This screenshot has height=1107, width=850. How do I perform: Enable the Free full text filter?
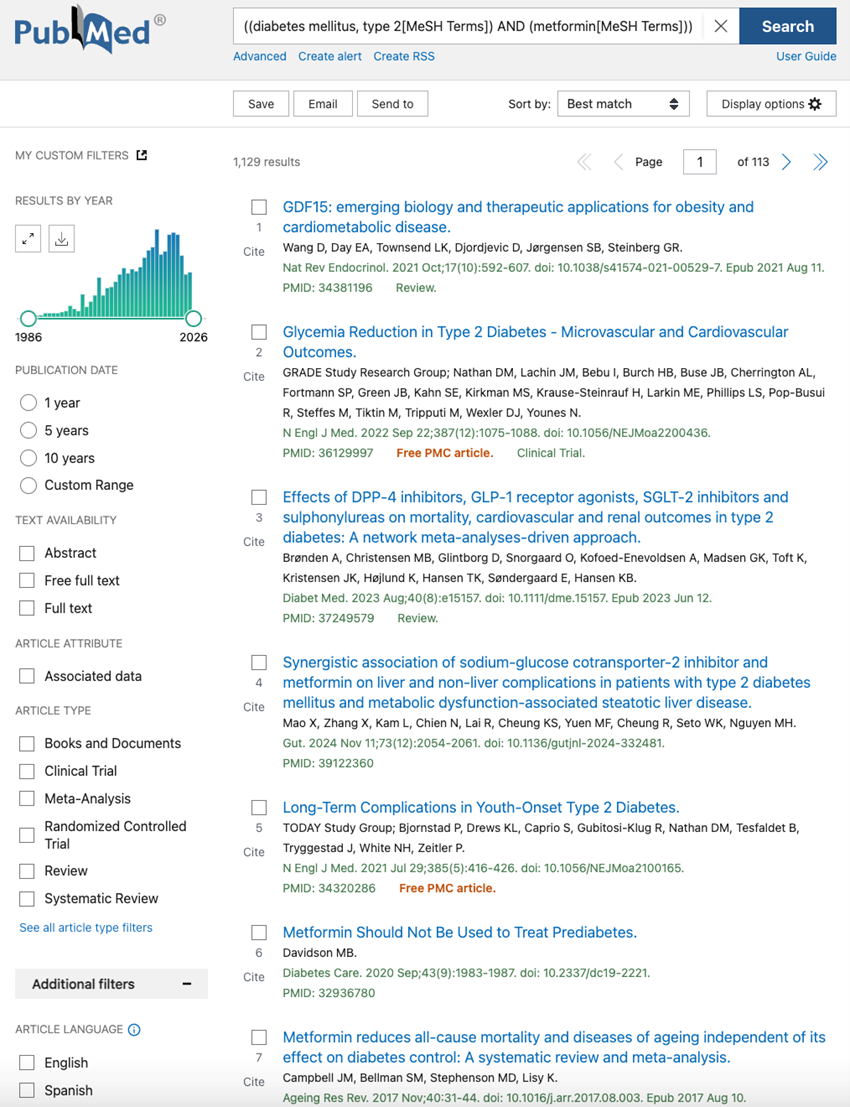pyautogui.click(x=26, y=580)
